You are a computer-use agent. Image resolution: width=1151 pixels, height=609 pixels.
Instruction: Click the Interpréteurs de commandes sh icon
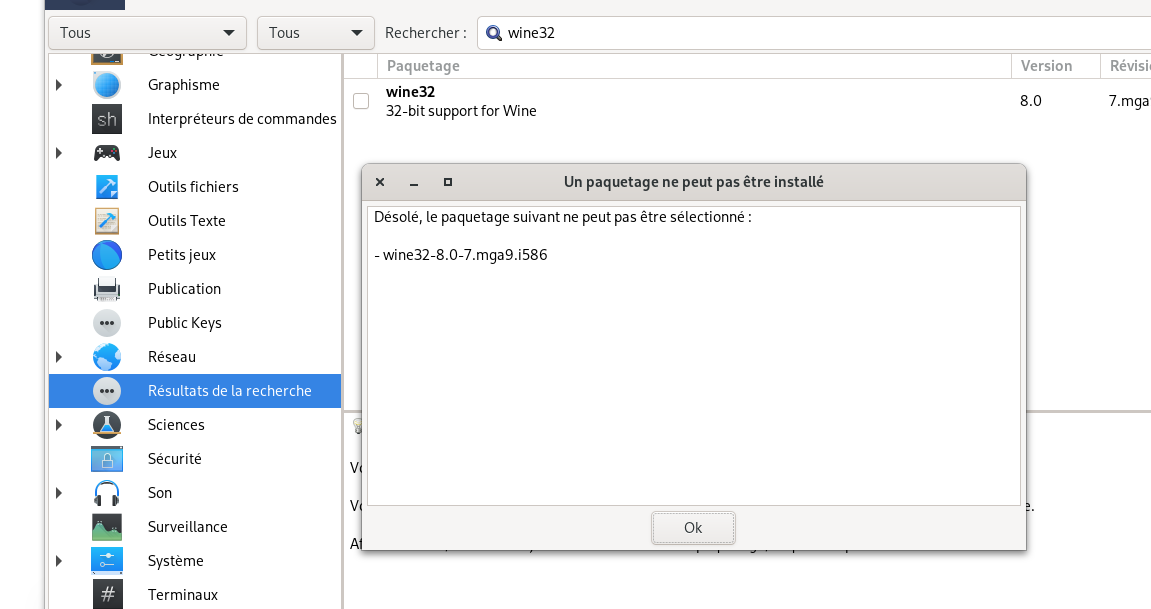[x=106, y=119]
